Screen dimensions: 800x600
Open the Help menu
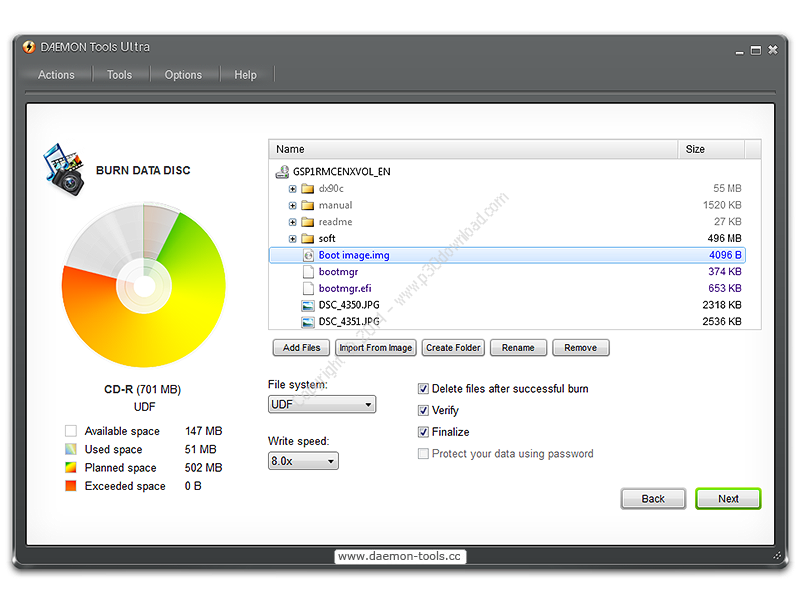pos(245,75)
